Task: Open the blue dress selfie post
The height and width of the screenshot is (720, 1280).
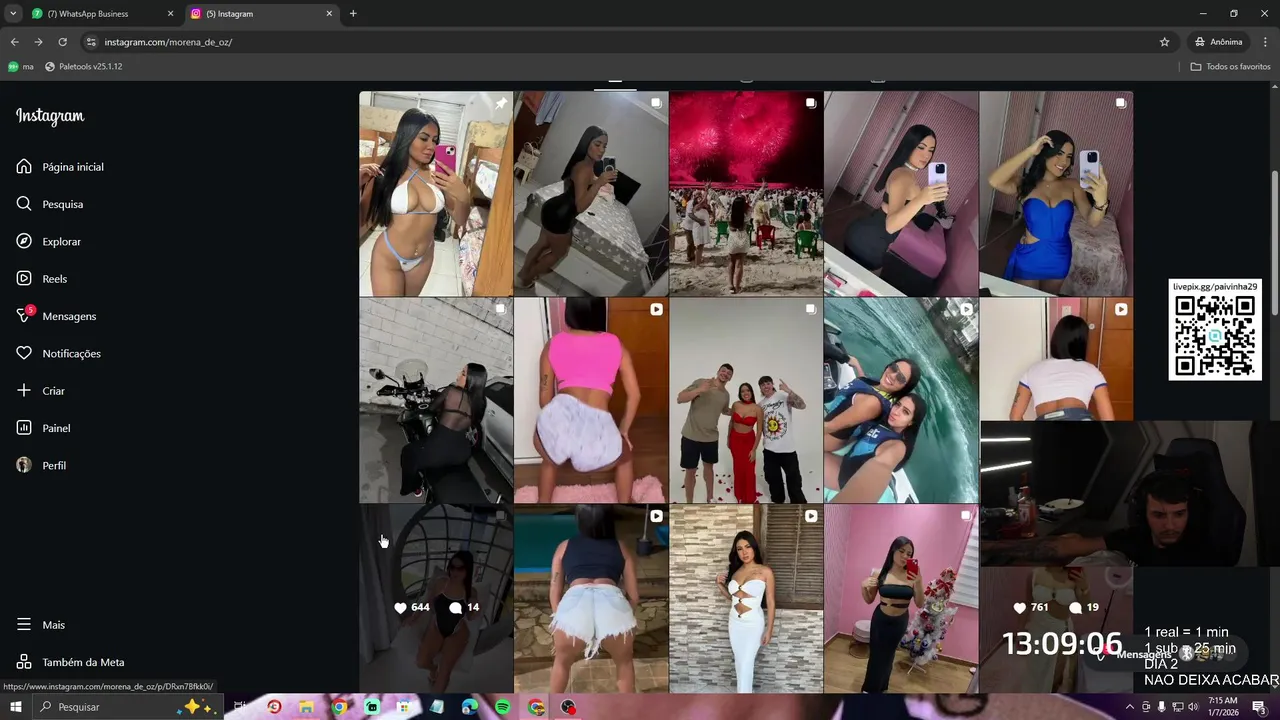Action: (x=1056, y=194)
